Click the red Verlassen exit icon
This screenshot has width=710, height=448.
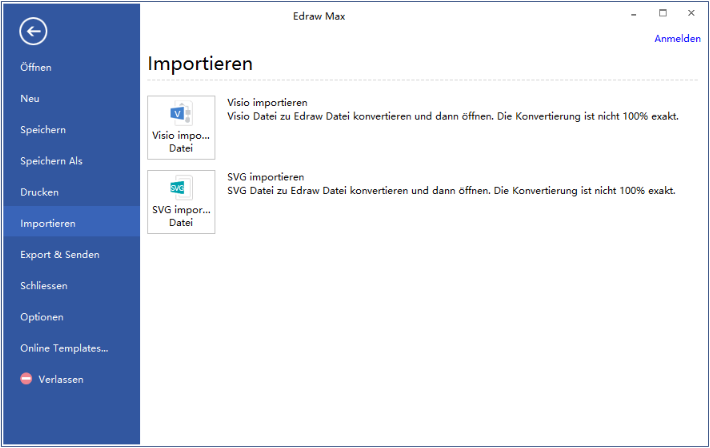[x=26, y=379]
